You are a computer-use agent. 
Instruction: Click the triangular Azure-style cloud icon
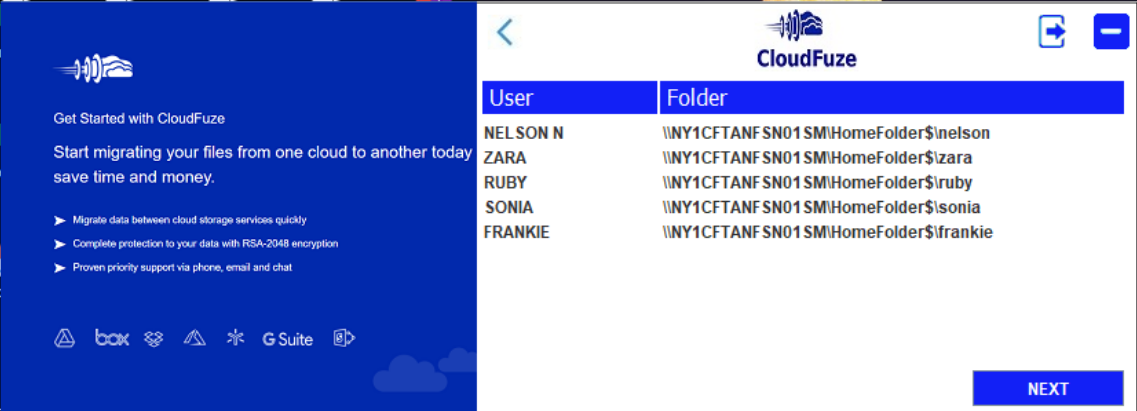pyautogui.click(x=195, y=338)
